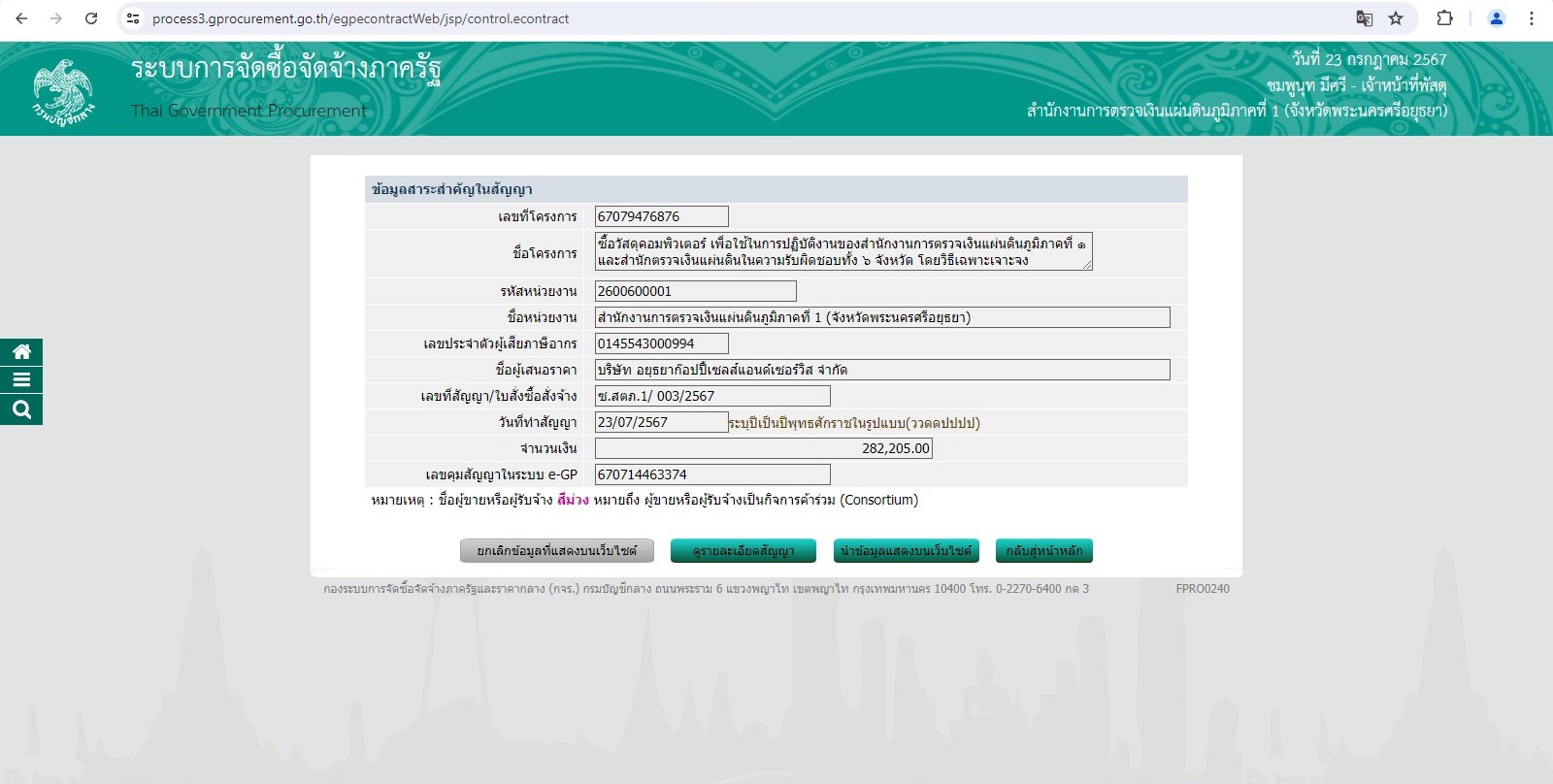Go back to previous browser page
The image size is (1553, 784).
tap(21, 18)
